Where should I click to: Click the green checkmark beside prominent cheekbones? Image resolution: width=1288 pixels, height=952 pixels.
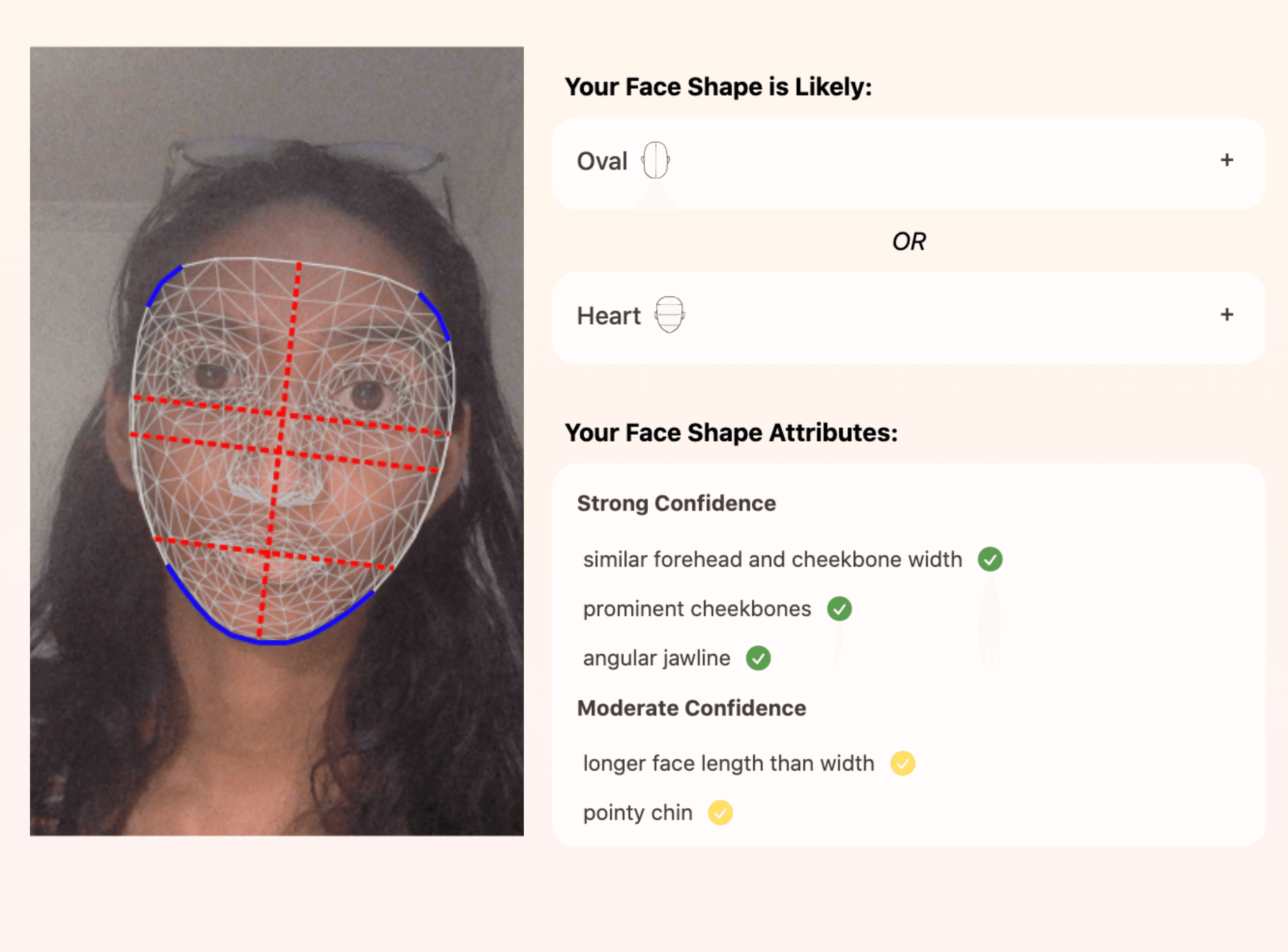tap(839, 608)
